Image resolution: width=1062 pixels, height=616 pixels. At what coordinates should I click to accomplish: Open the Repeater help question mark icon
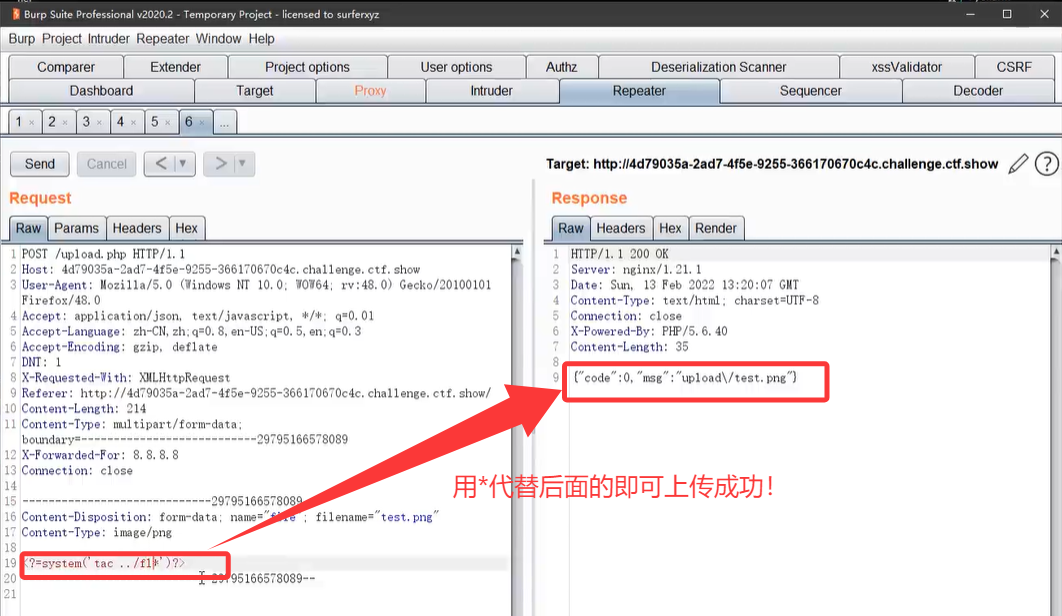1046,164
